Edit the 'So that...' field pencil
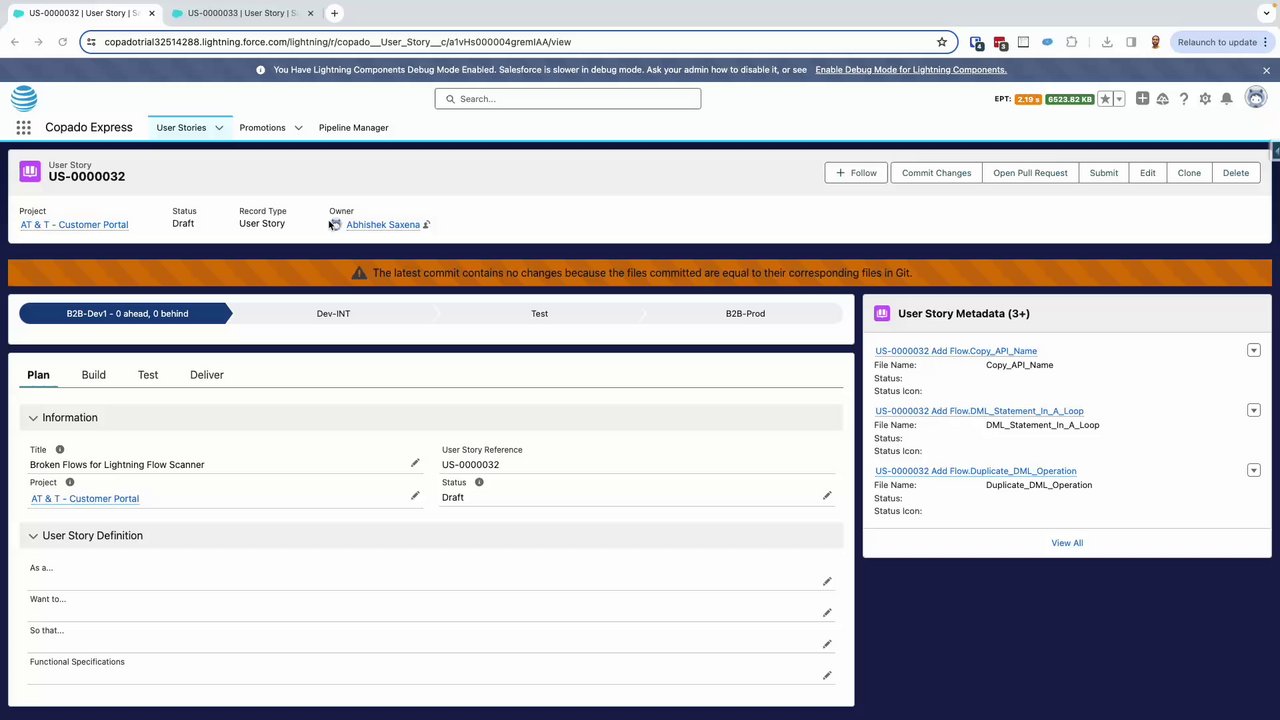1280x720 pixels. (x=827, y=644)
